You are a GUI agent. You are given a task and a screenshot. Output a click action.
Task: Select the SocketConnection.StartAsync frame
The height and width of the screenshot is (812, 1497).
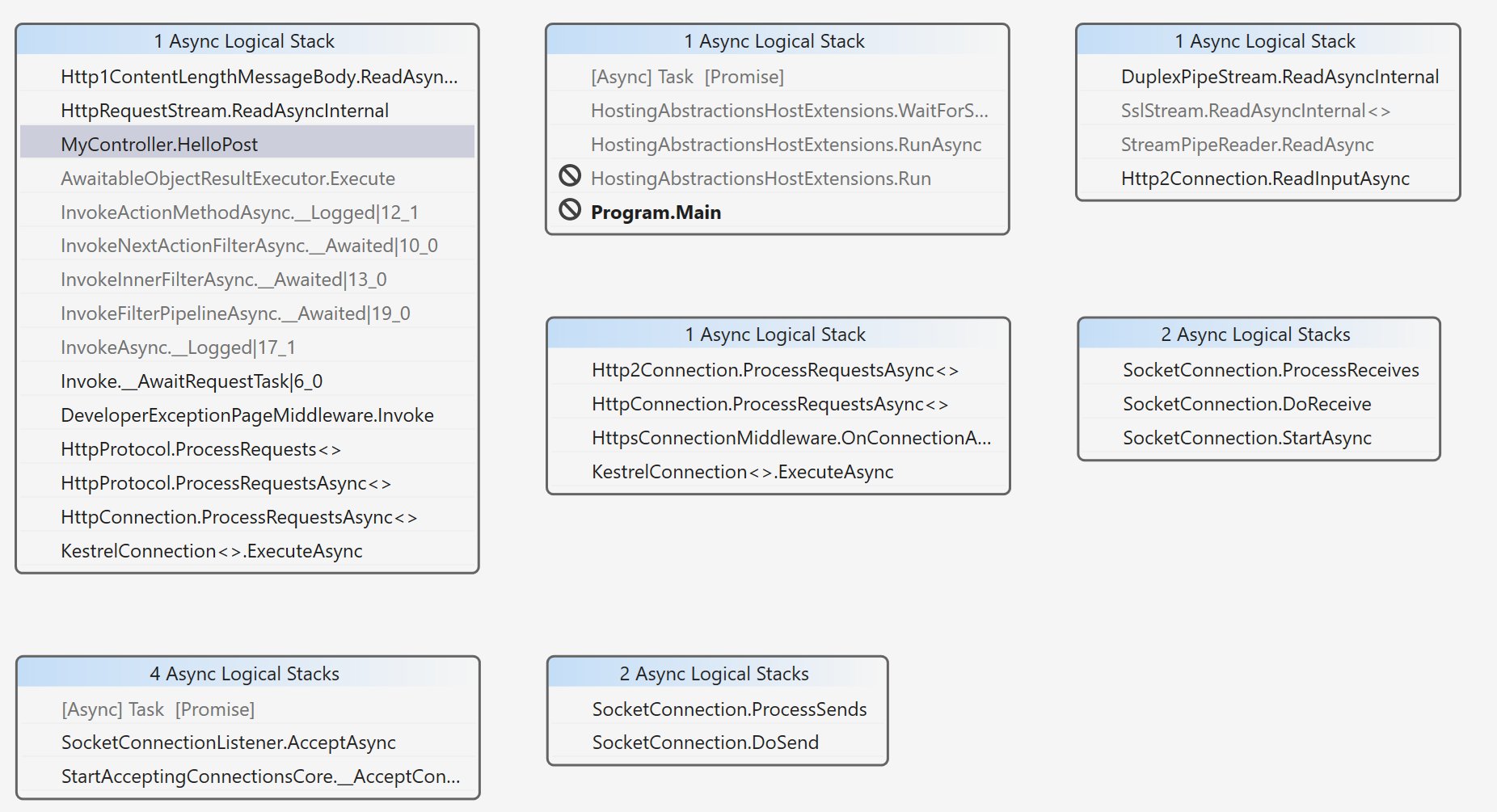(1259, 438)
